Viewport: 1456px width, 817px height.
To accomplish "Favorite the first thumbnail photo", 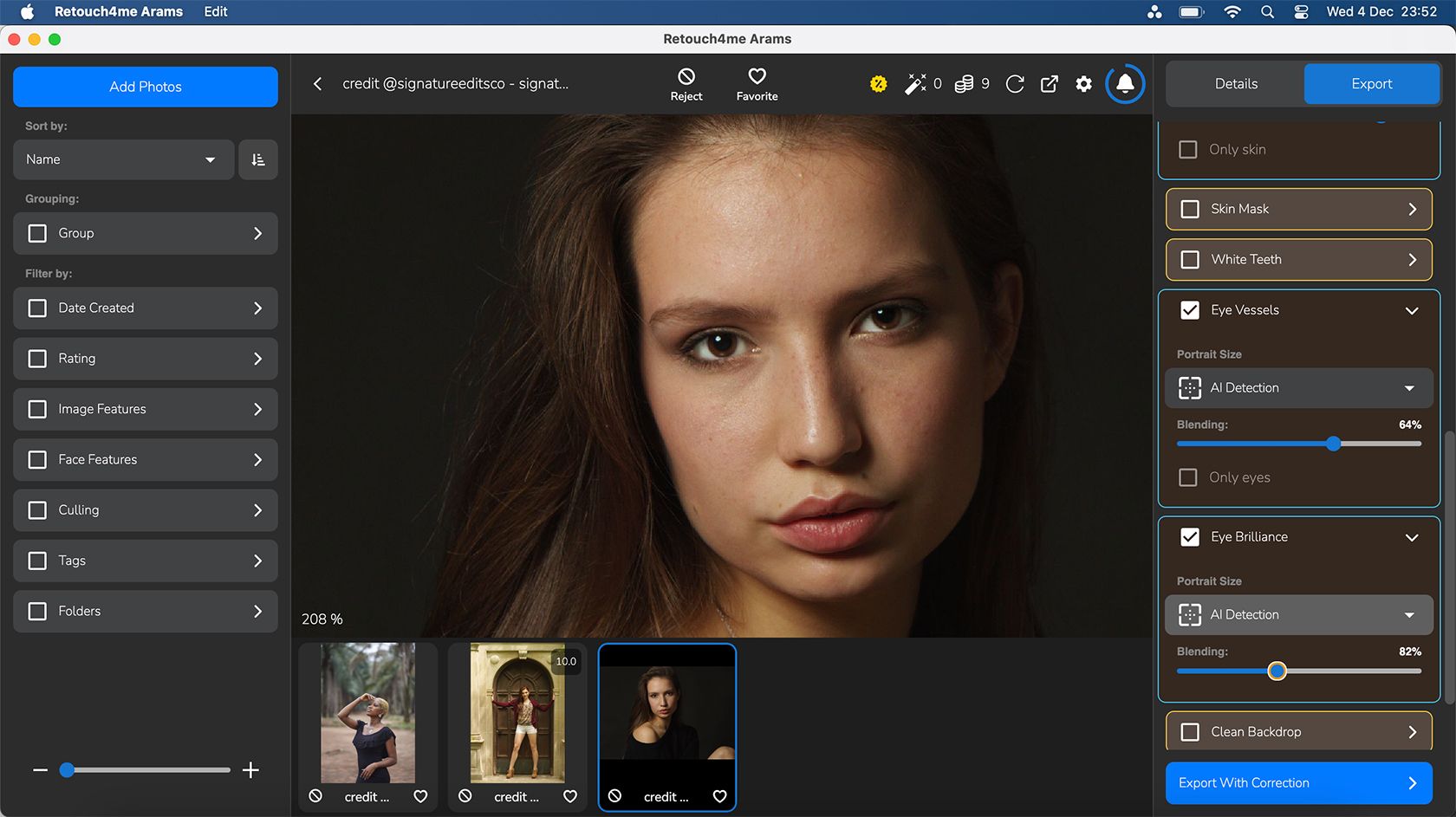I will click(420, 796).
